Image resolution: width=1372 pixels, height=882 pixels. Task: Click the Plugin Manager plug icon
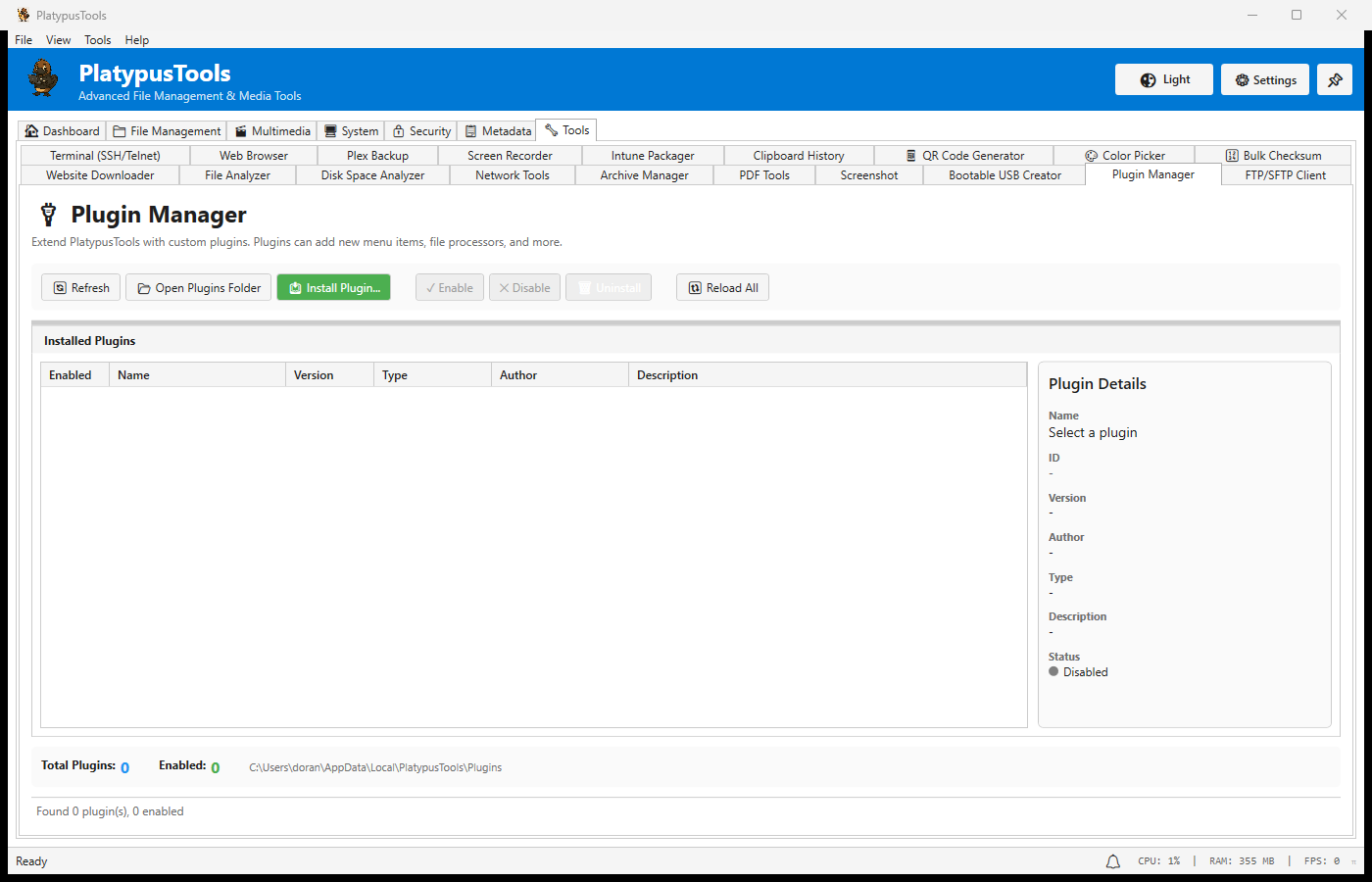pyautogui.click(x=48, y=214)
